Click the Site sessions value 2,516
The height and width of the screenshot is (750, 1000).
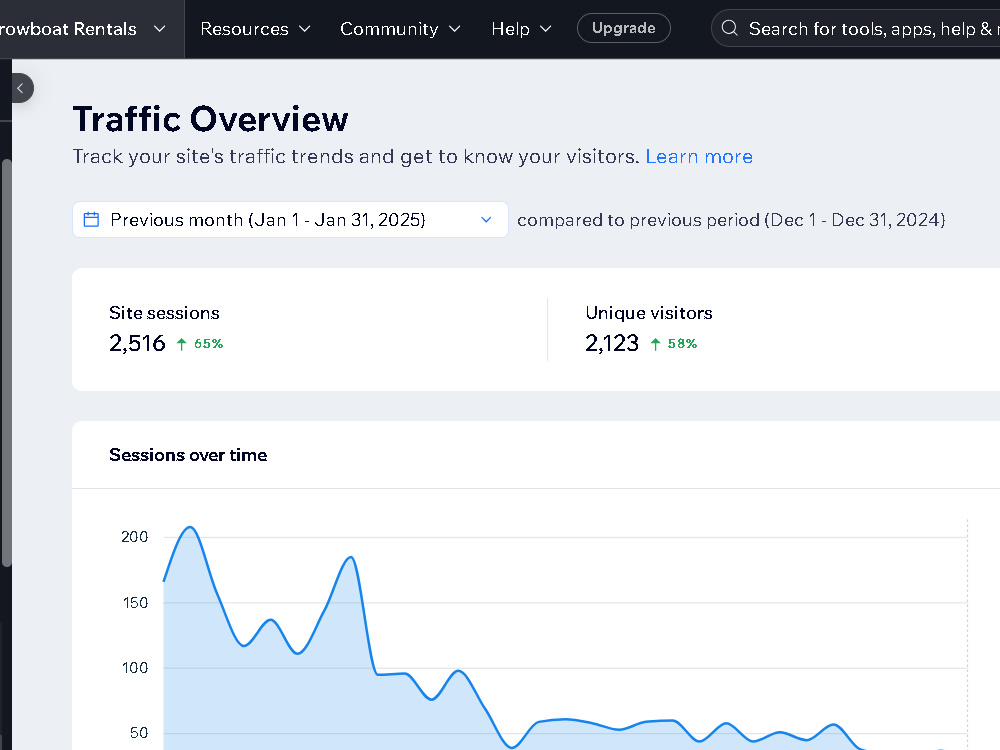point(137,343)
